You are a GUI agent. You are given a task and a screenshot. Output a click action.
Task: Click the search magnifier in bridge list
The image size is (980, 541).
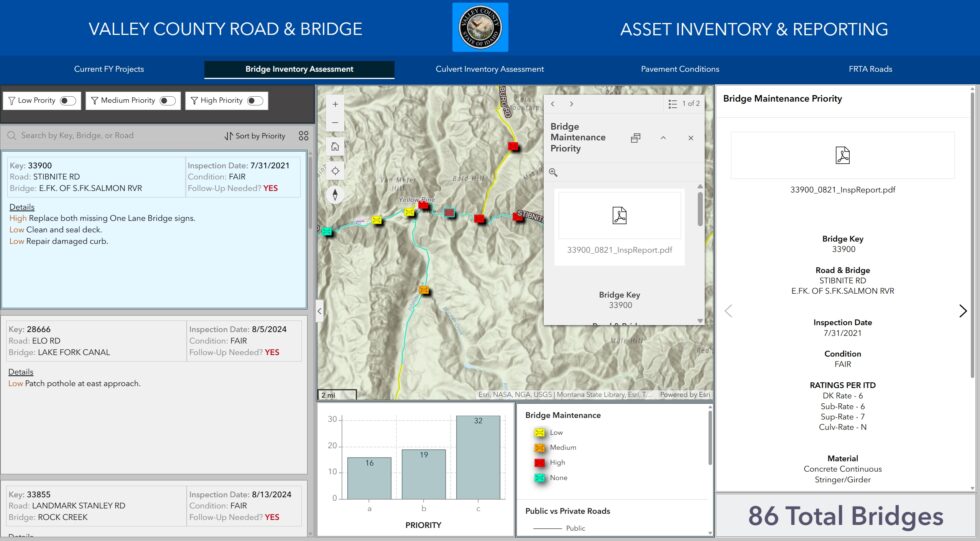tap(12, 136)
